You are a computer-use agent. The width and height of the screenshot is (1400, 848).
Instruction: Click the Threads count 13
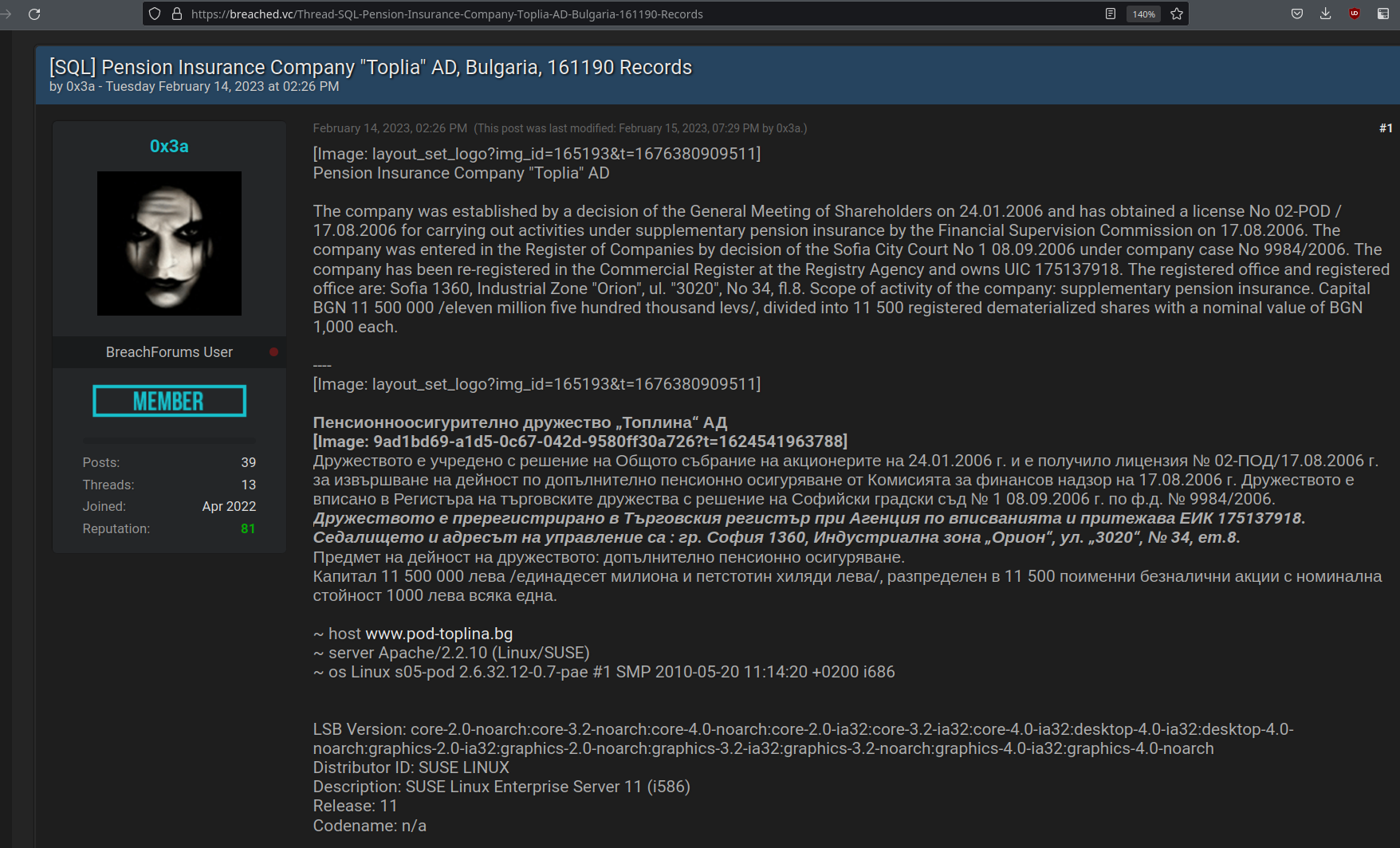(249, 485)
